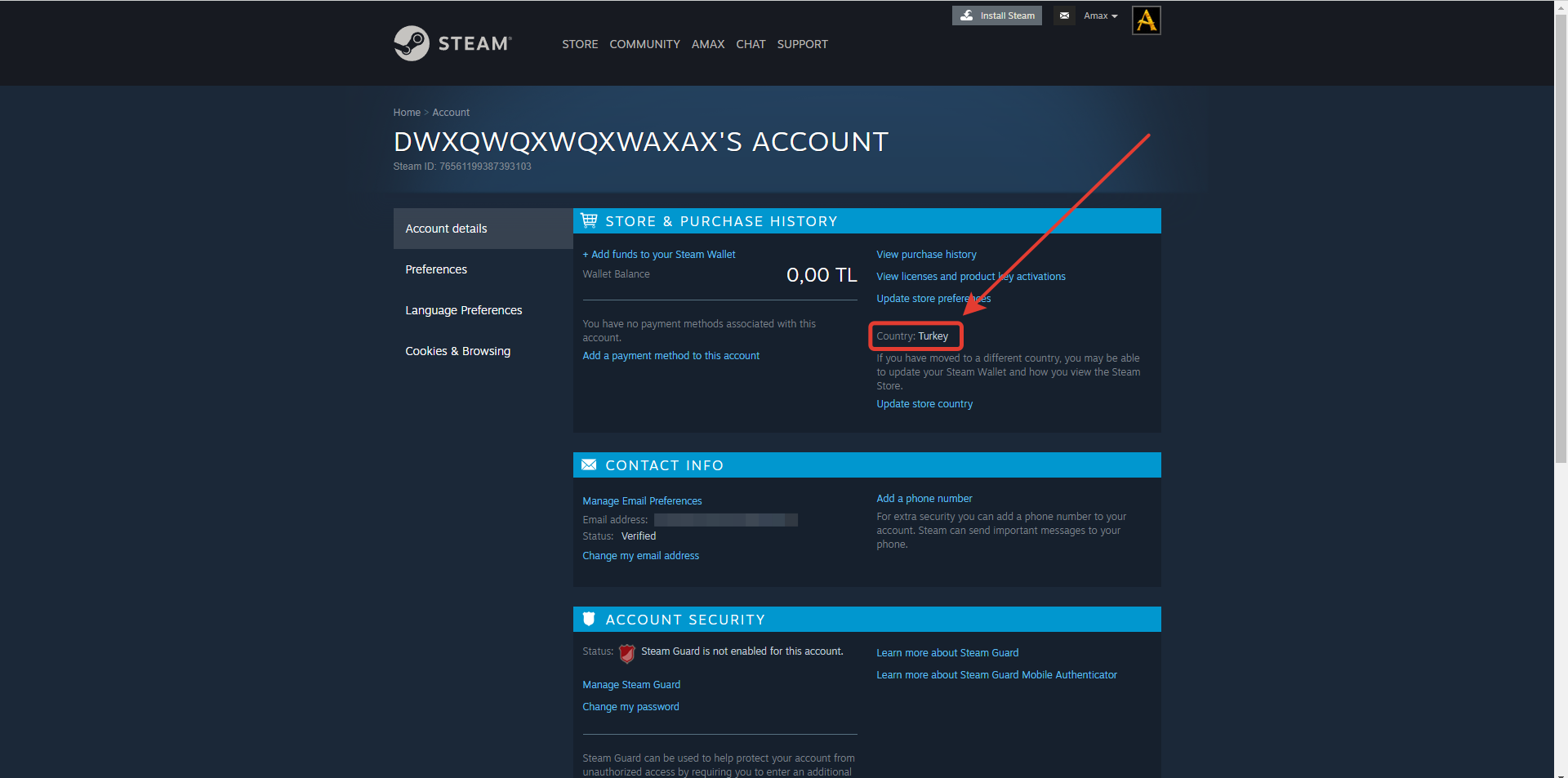
Task: Click the Verified status text
Action: point(639,536)
